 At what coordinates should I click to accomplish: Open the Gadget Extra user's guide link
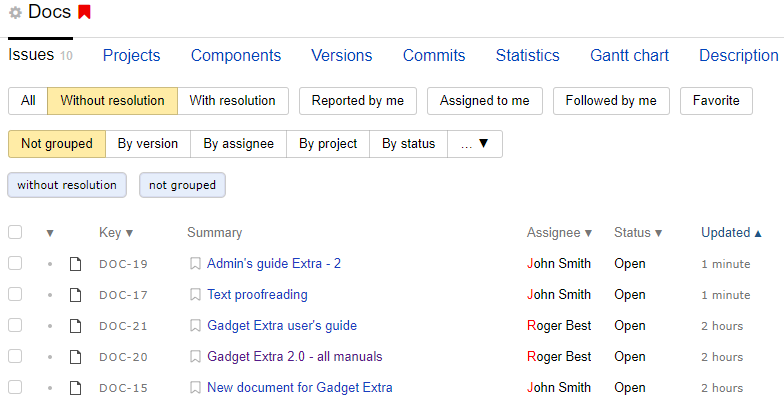[x=282, y=326]
